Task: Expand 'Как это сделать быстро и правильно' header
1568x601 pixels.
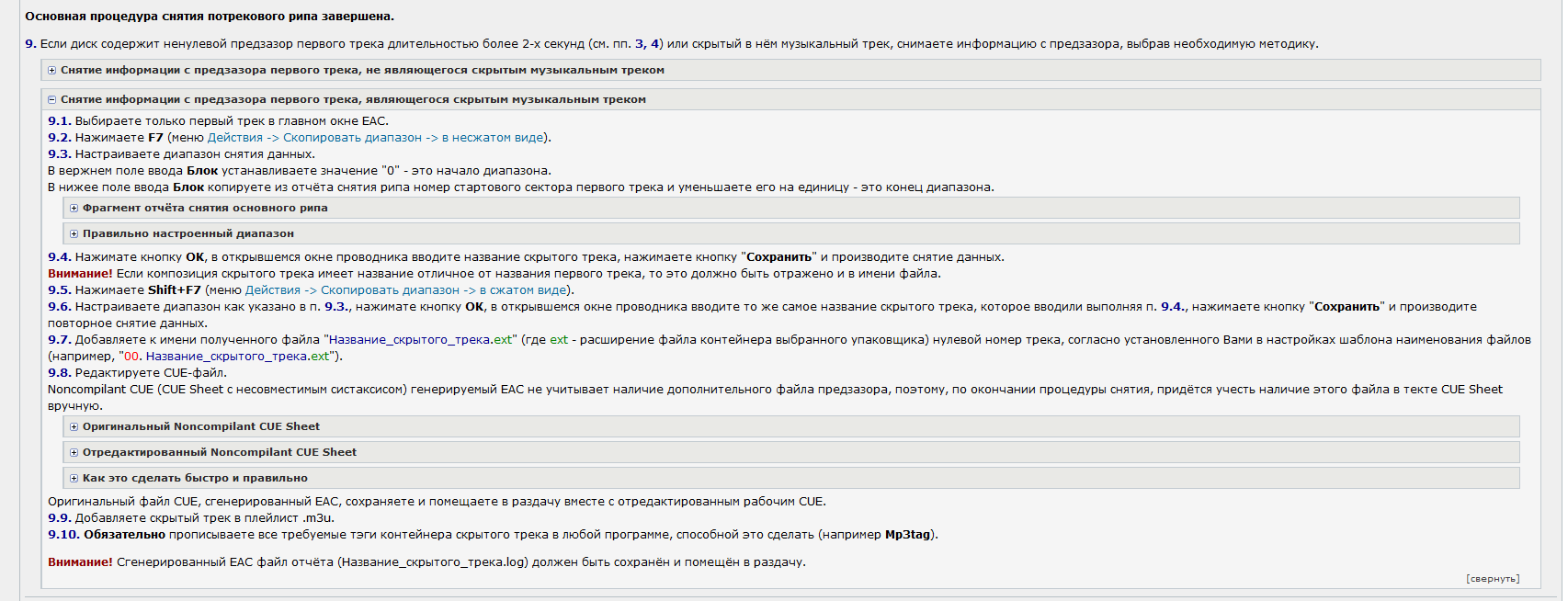Action: click(791, 478)
